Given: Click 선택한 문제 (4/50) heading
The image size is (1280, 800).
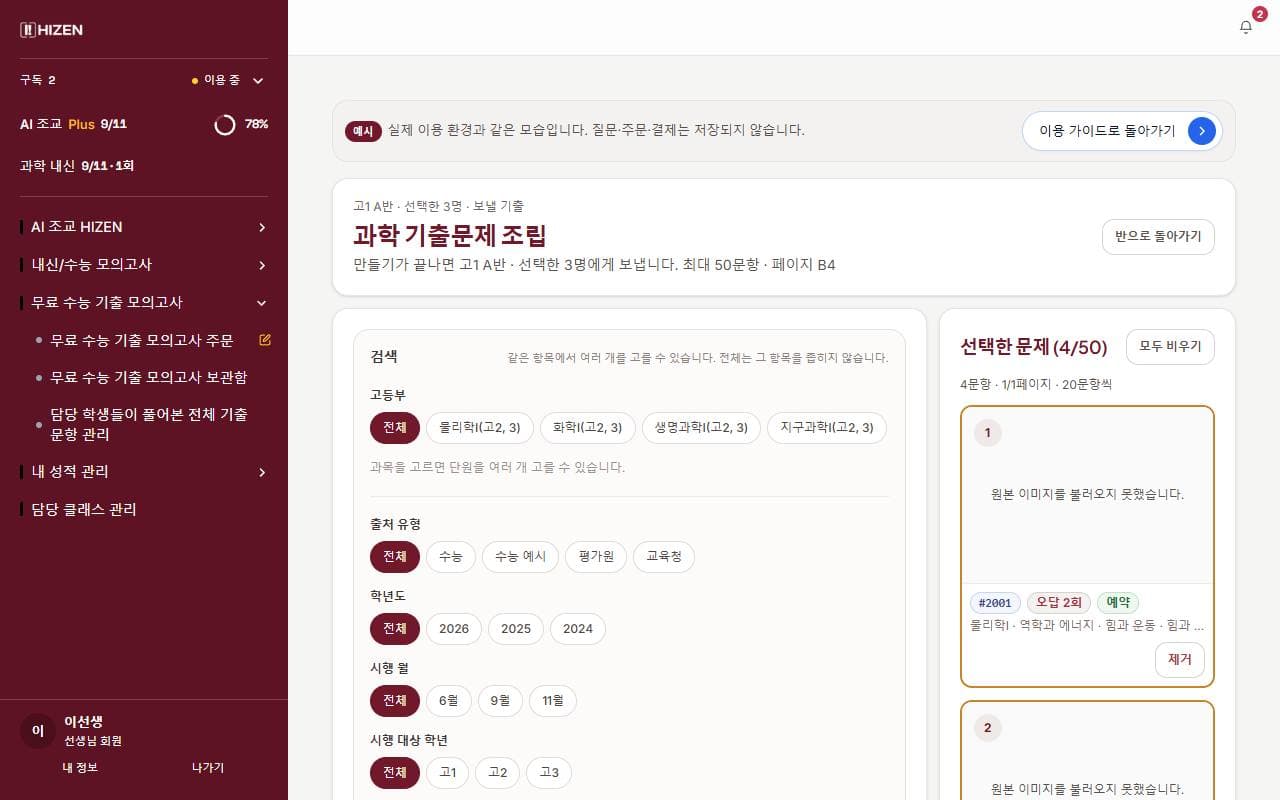Looking at the screenshot, I should [1034, 347].
